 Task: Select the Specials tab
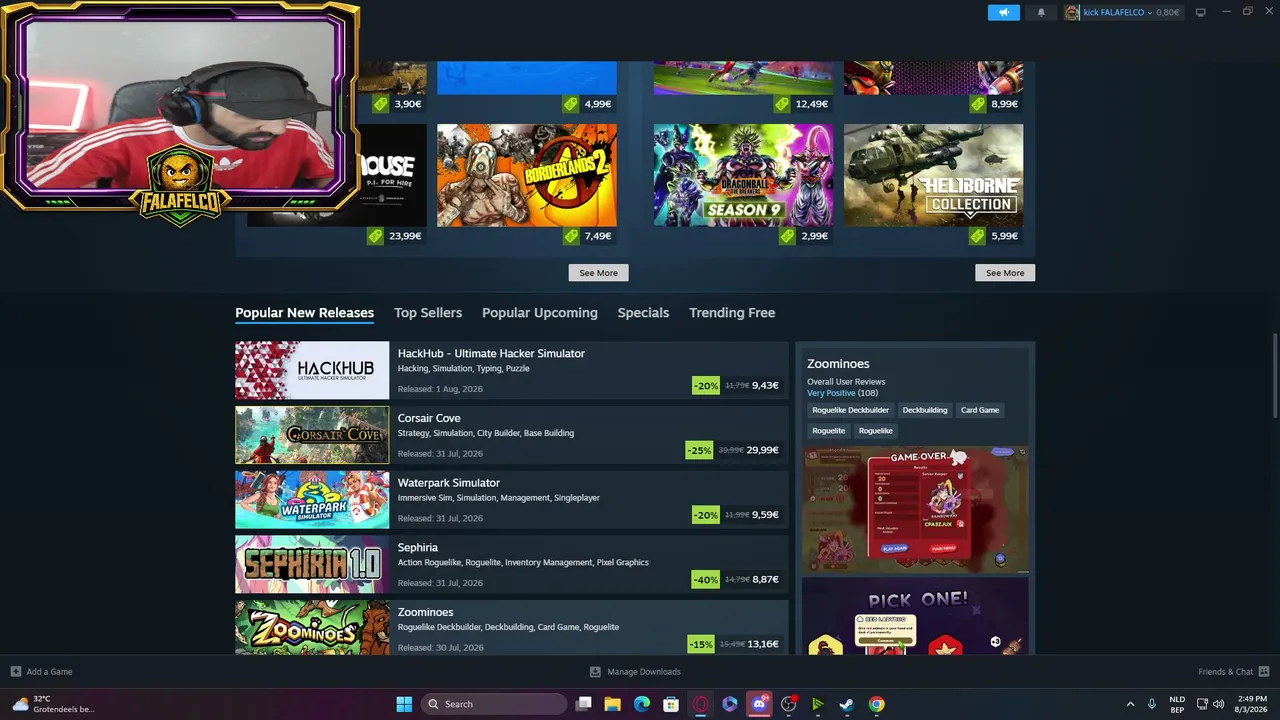[x=643, y=313]
